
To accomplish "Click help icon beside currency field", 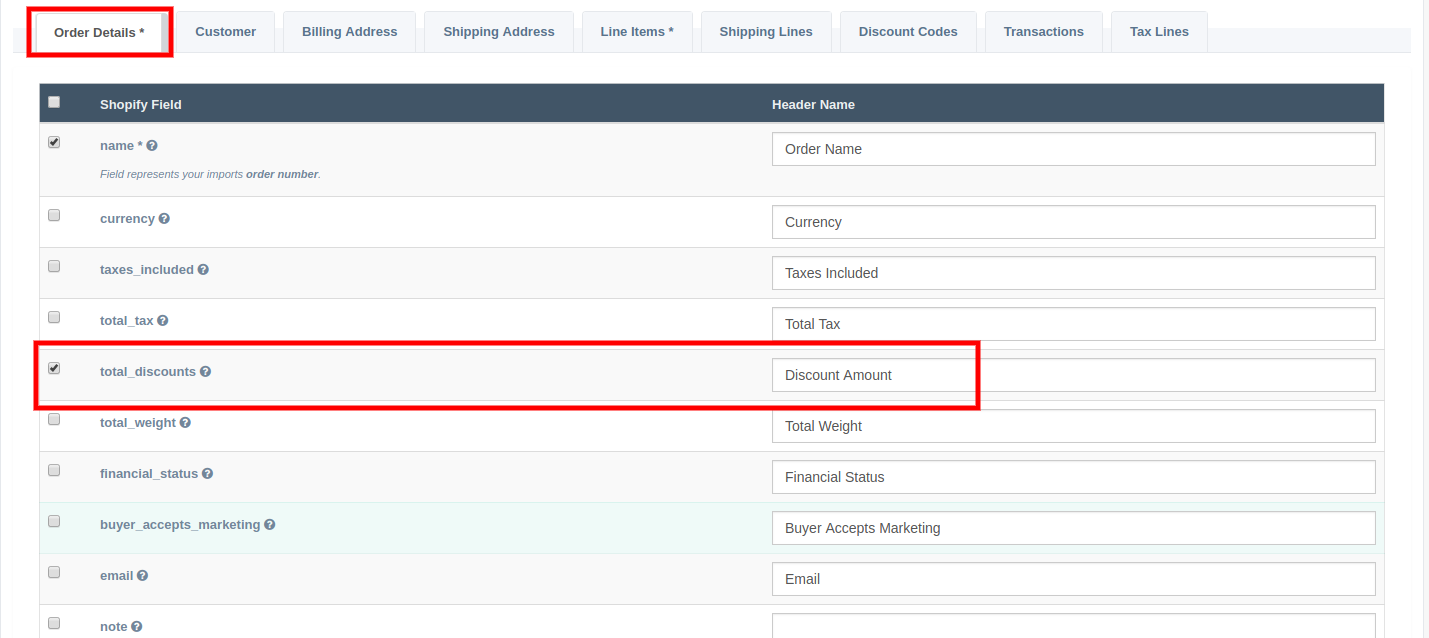I will (x=164, y=219).
